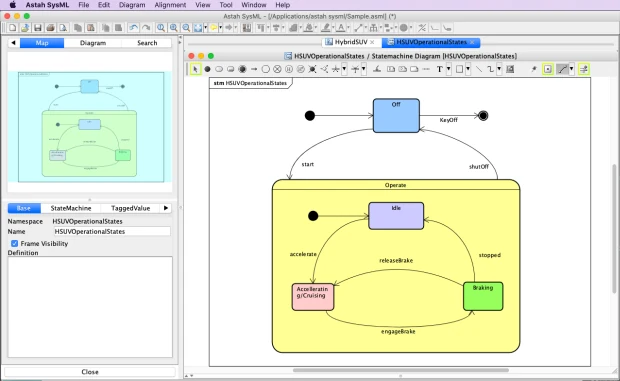Image resolution: width=620 pixels, height=381 pixels.
Task: Open the Text tool dropdown arrow
Action: 448,69
